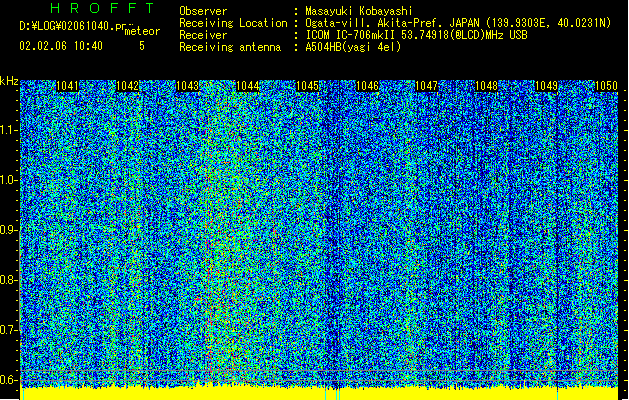Click the 1.1 kHz axis label
Screen dimensions: 629x400
click(x=9, y=130)
